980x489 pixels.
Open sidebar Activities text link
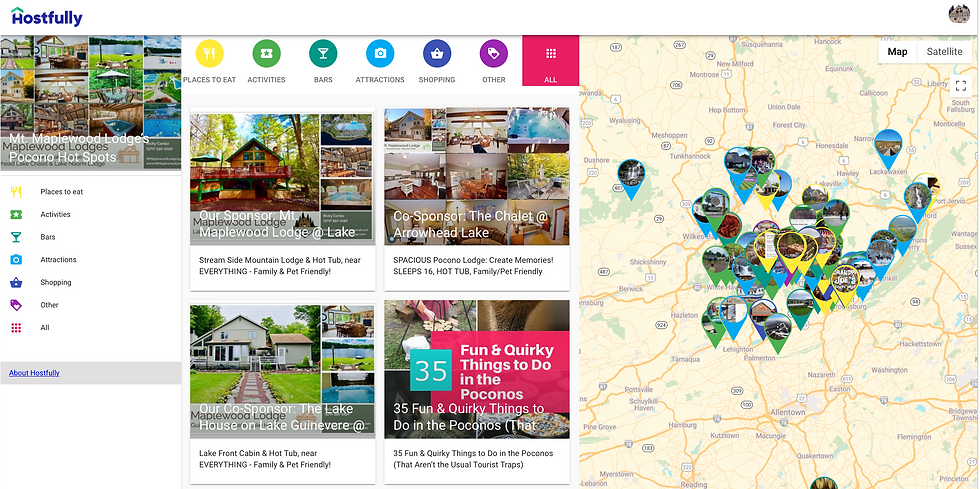coord(56,214)
